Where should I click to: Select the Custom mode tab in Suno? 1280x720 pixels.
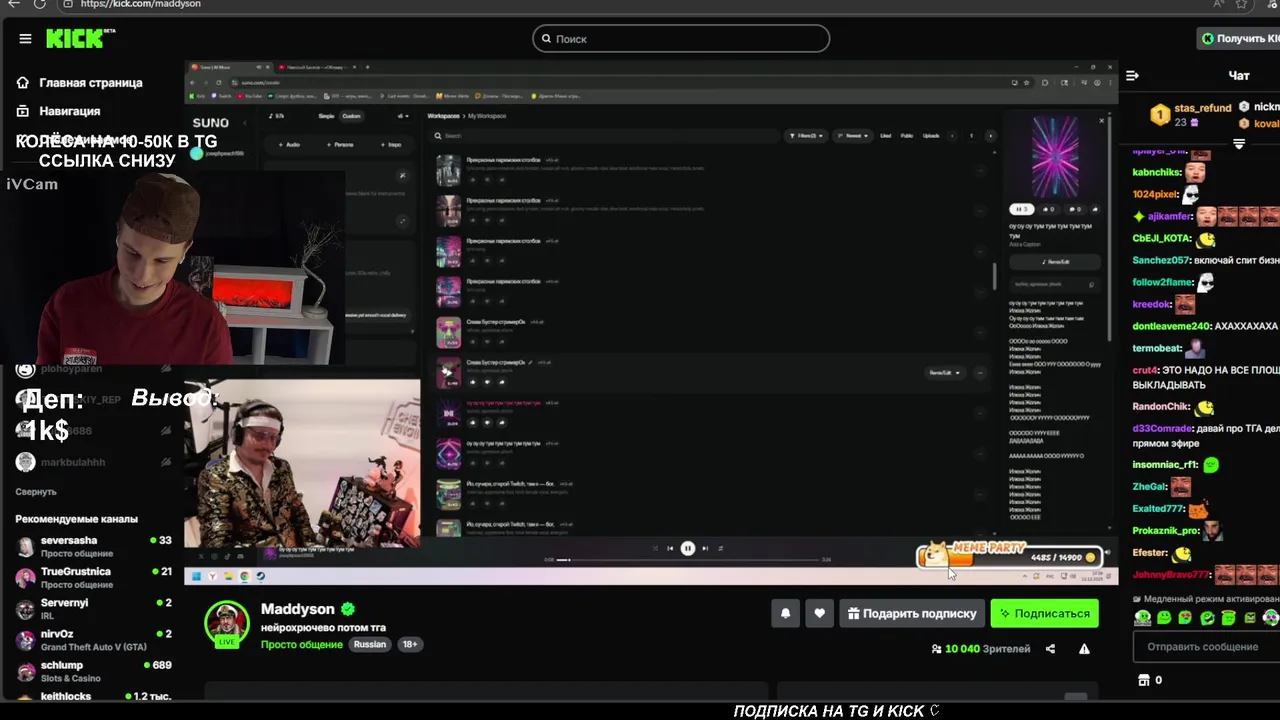[351, 116]
